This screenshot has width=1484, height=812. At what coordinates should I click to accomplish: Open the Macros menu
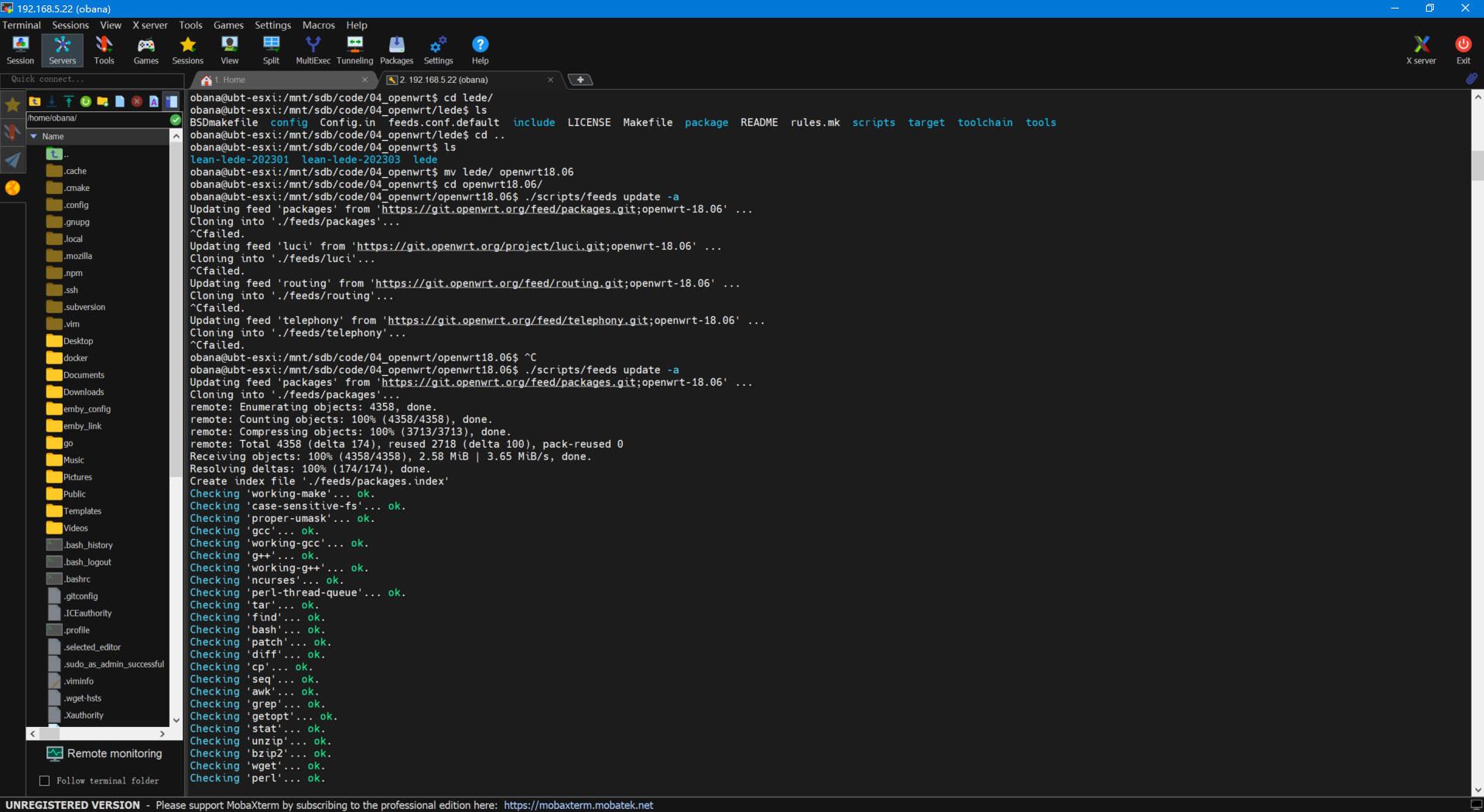[318, 25]
